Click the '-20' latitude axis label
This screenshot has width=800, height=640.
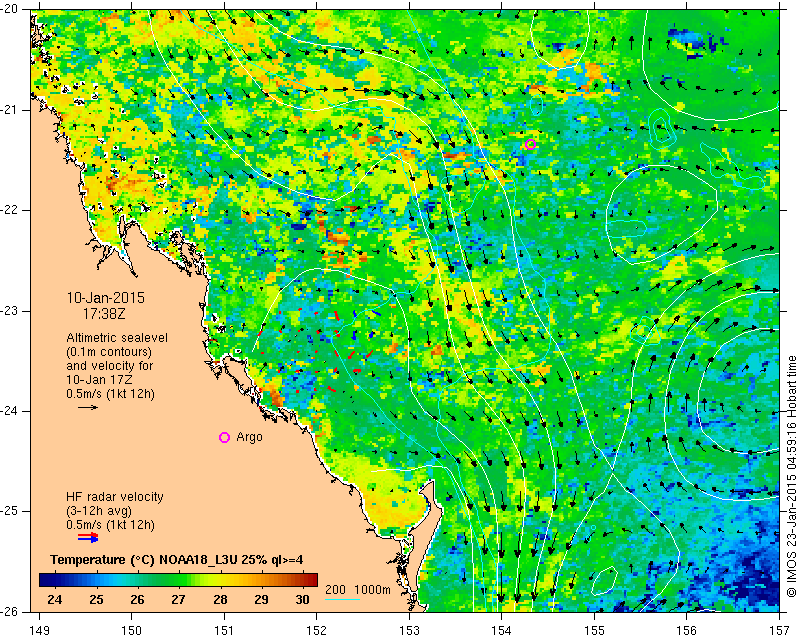click(x=9, y=10)
